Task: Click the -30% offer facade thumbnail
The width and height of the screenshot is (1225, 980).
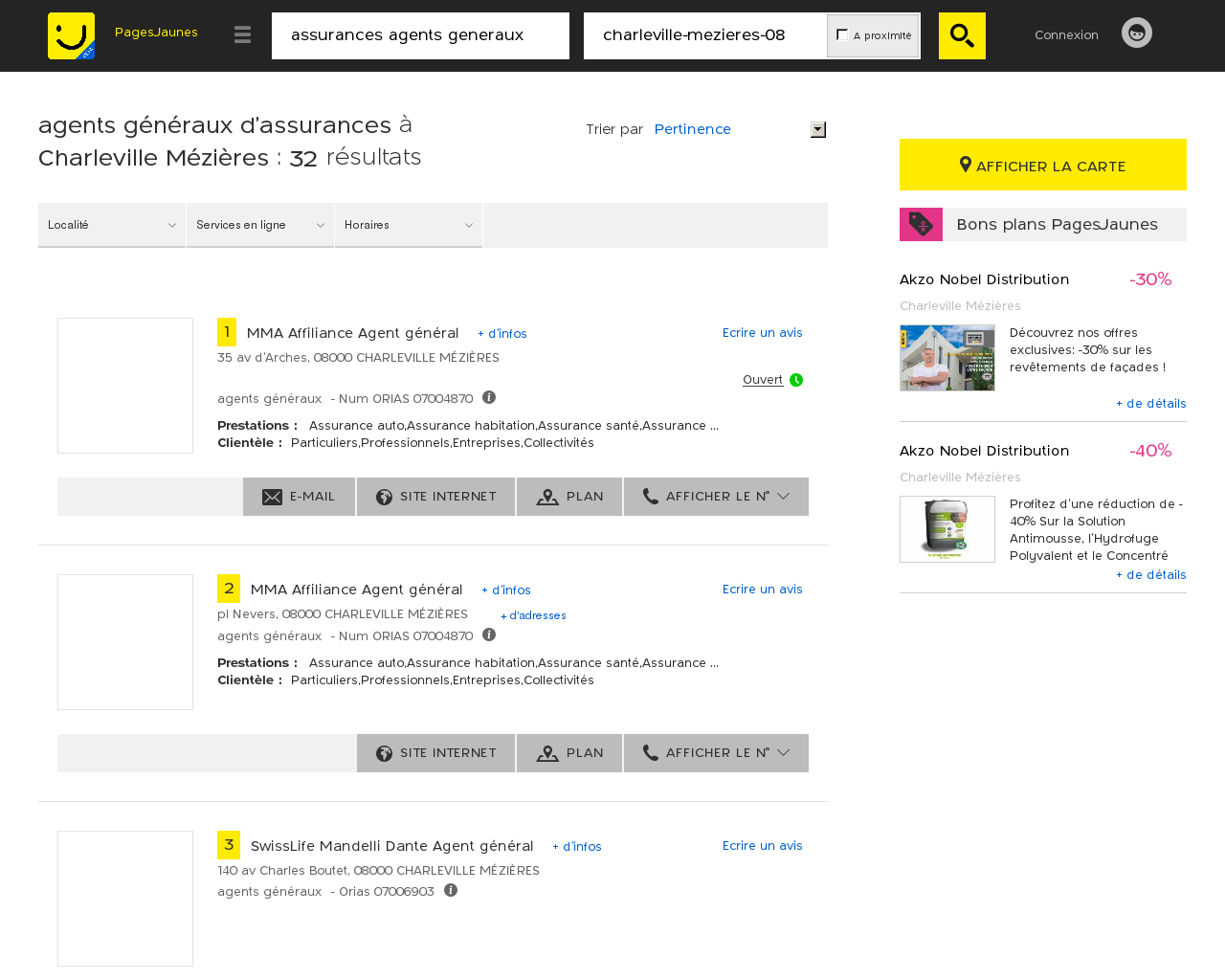Action: [x=947, y=358]
